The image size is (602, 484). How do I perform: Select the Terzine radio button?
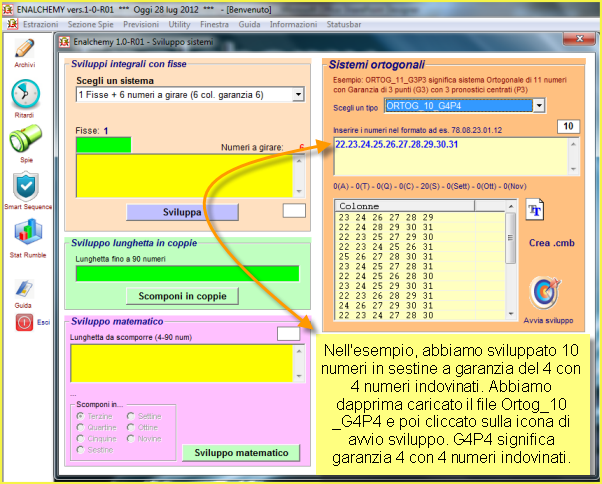(81, 415)
